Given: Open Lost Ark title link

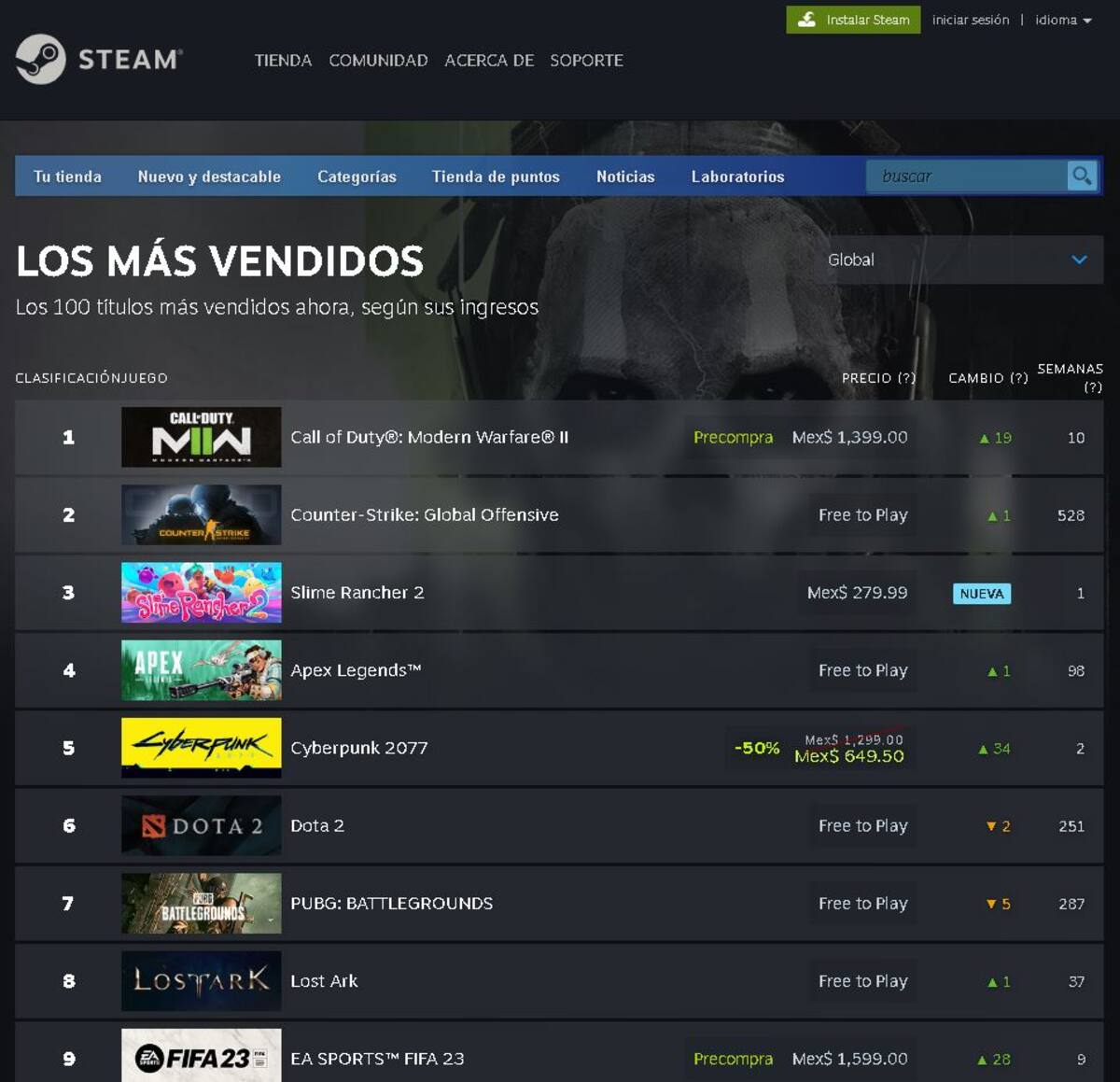Looking at the screenshot, I should point(324,980).
